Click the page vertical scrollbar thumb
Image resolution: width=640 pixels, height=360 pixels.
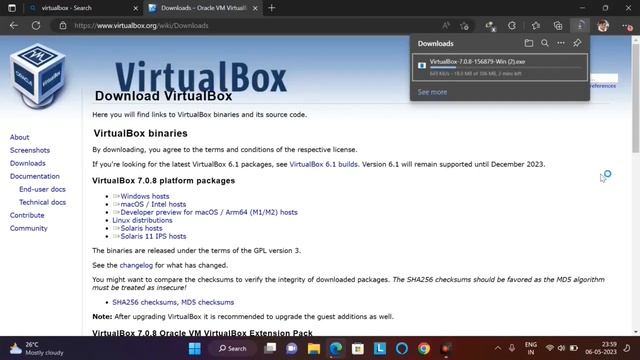tap(636, 98)
